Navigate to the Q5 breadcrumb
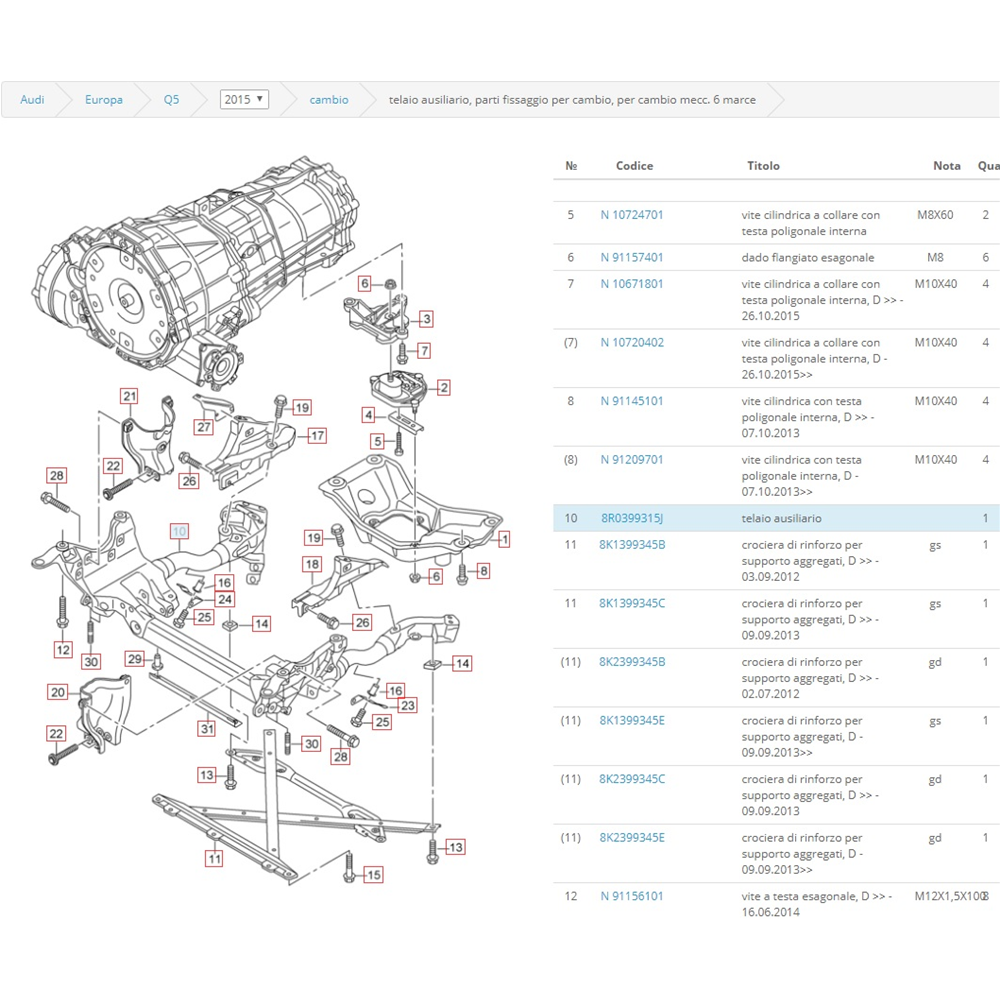 pos(172,100)
